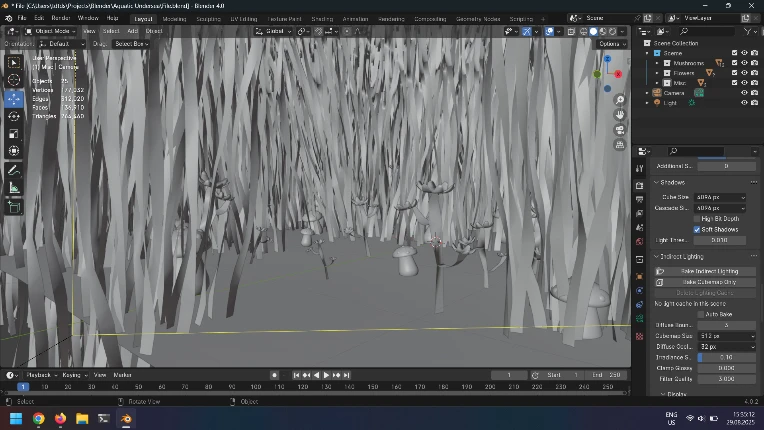Uncheck Mushrooms collection exclude checkbox
This screenshot has width=764, height=430.
[x=734, y=63]
